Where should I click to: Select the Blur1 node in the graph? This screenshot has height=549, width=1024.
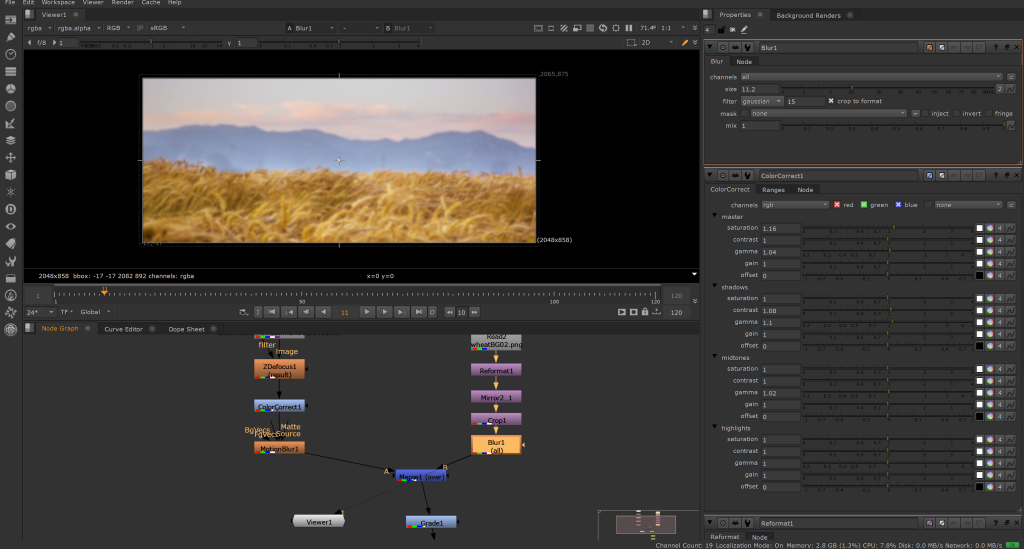pyautogui.click(x=496, y=445)
